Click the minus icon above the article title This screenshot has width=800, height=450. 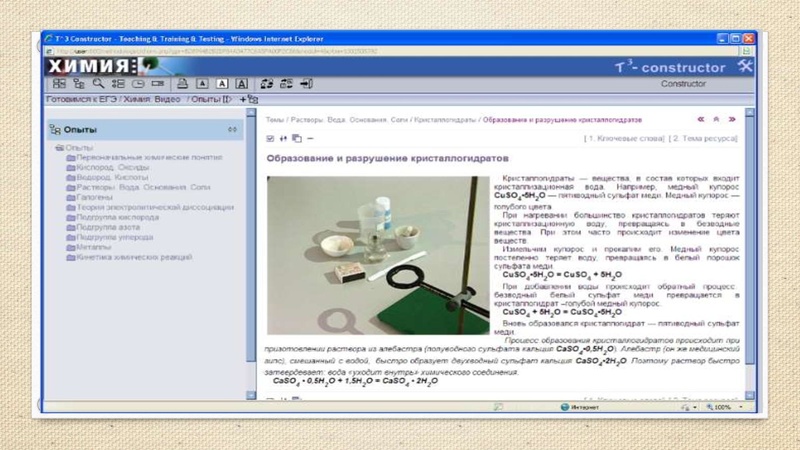(x=310, y=138)
